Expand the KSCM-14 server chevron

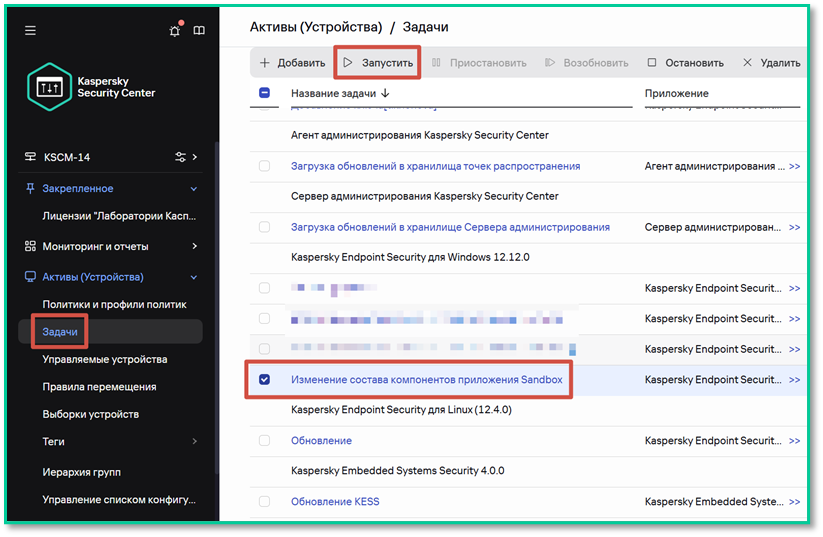click(x=195, y=157)
